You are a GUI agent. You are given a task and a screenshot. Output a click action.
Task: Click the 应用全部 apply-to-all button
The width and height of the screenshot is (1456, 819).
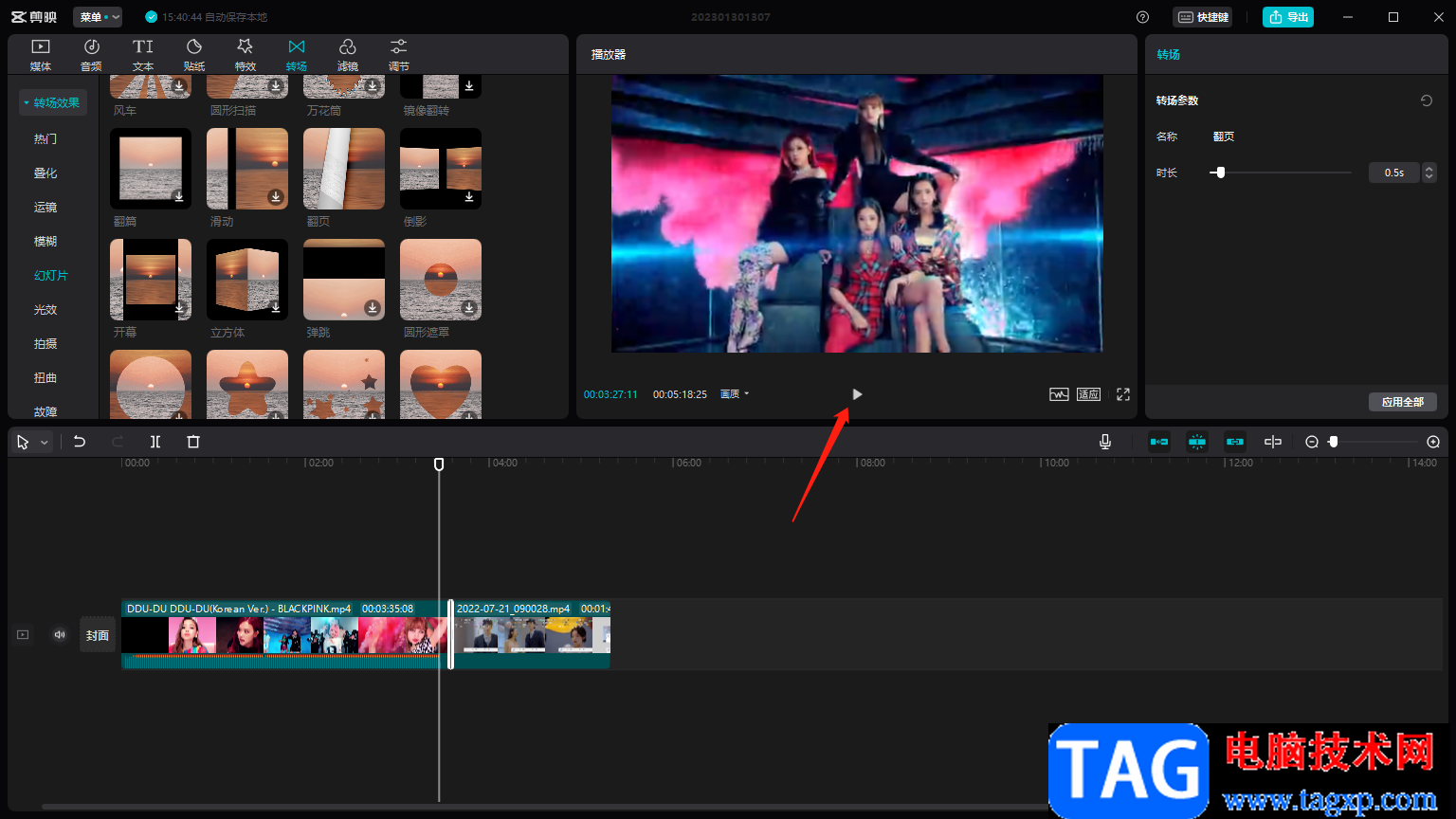[x=1403, y=402]
